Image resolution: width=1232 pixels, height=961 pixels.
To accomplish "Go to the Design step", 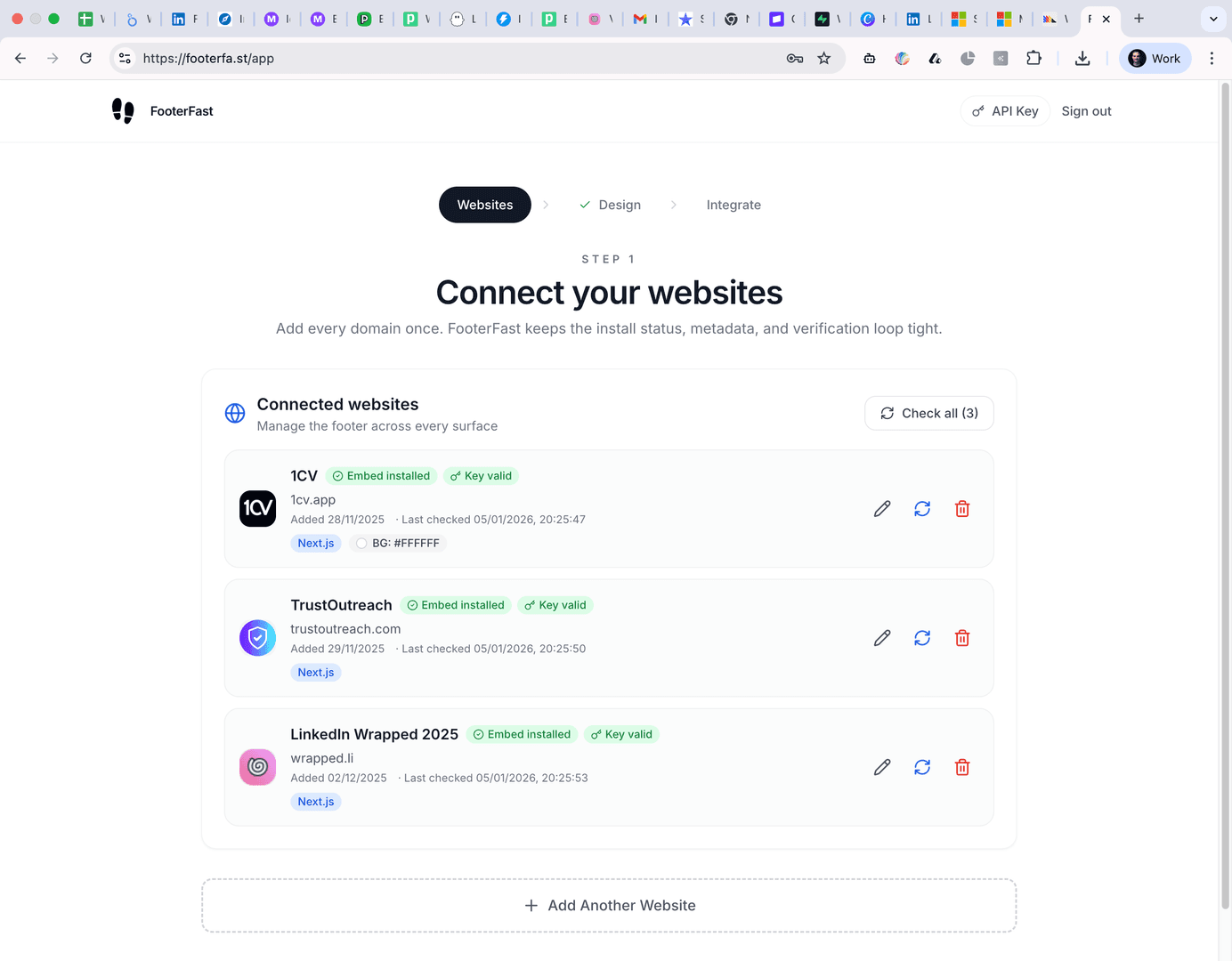I will [611, 205].
